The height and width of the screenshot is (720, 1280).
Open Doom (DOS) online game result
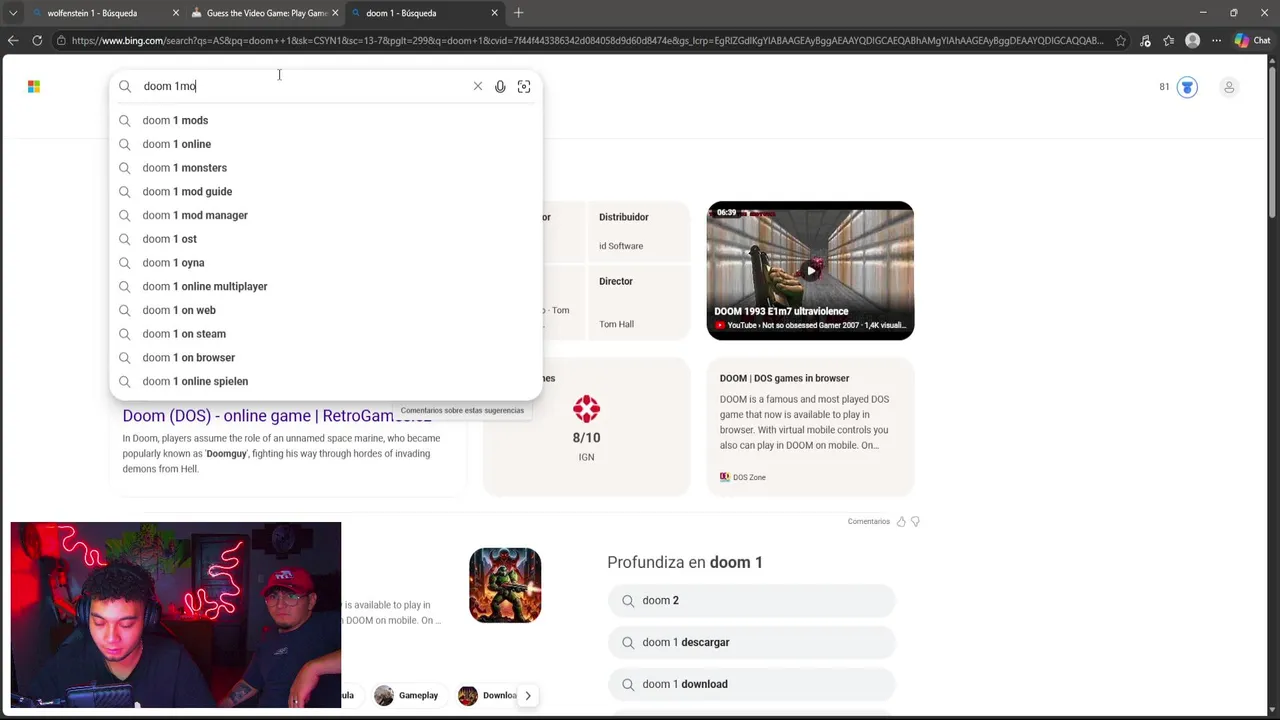[x=277, y=416]
